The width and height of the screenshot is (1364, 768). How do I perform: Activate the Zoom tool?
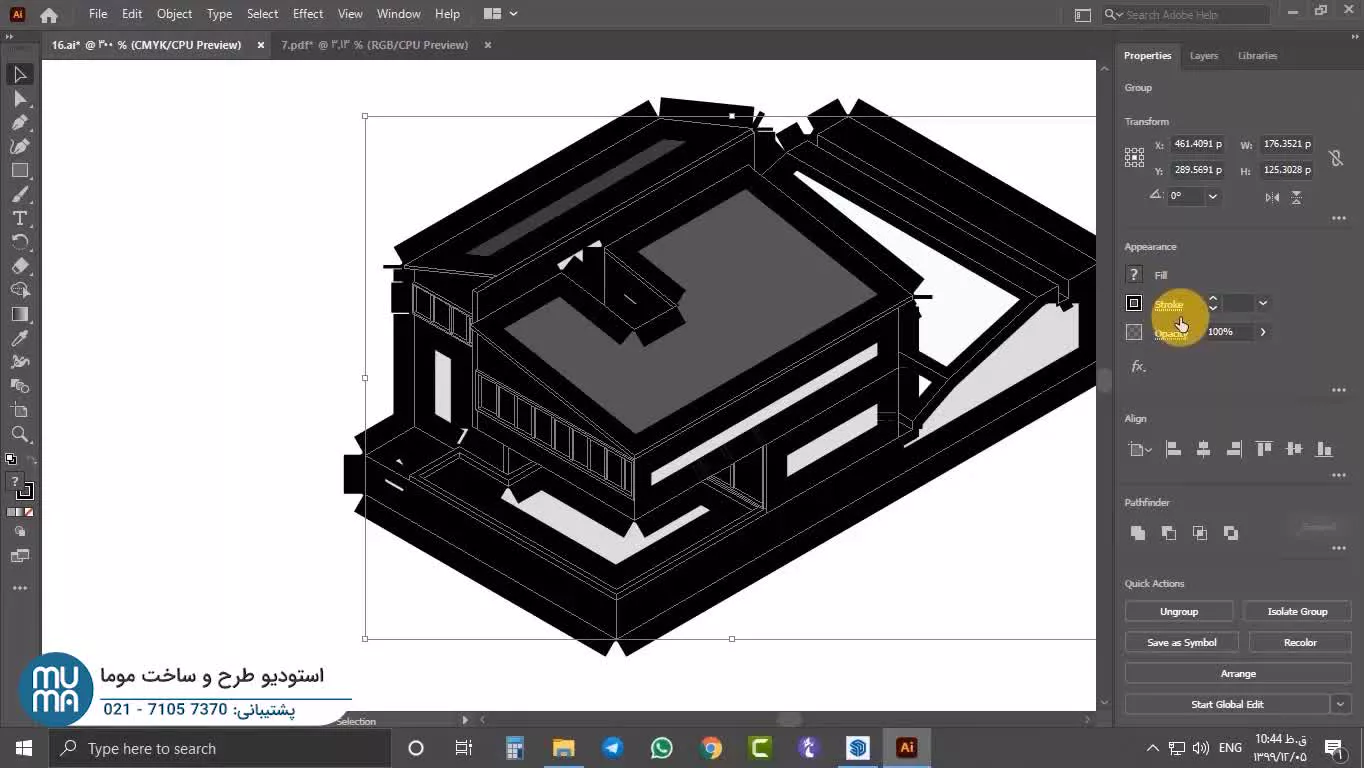(x=20, y=435)
